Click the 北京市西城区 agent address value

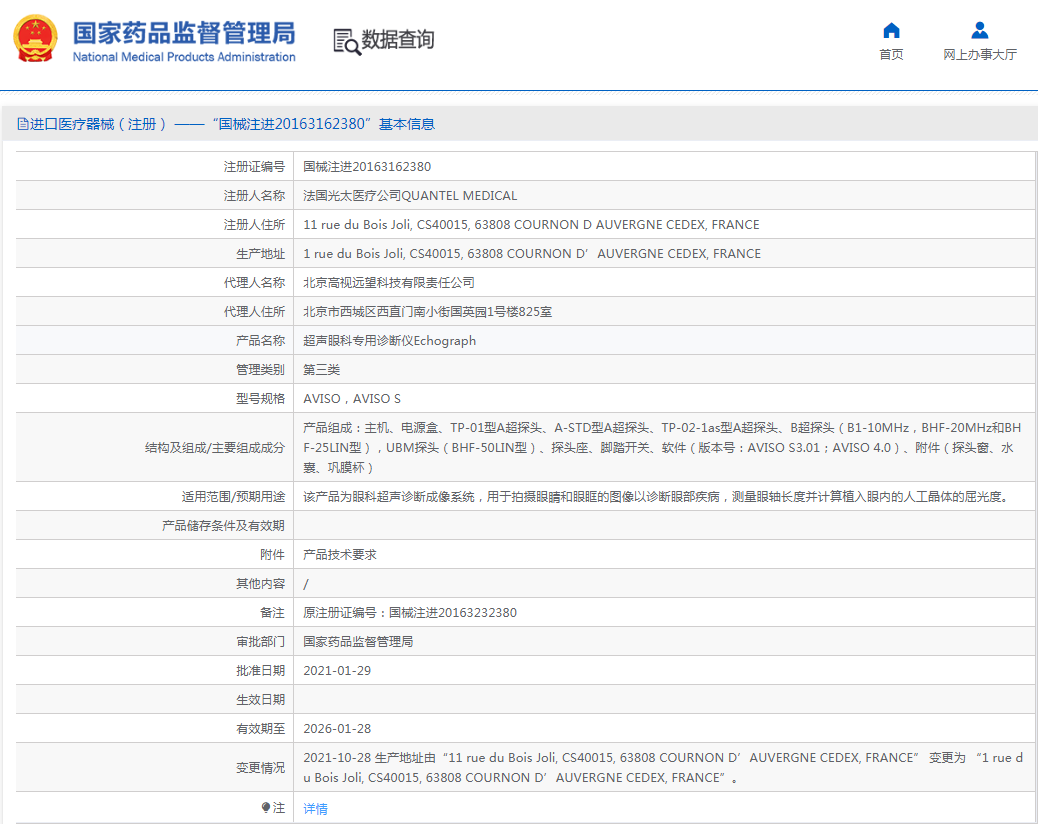point(427,312)
